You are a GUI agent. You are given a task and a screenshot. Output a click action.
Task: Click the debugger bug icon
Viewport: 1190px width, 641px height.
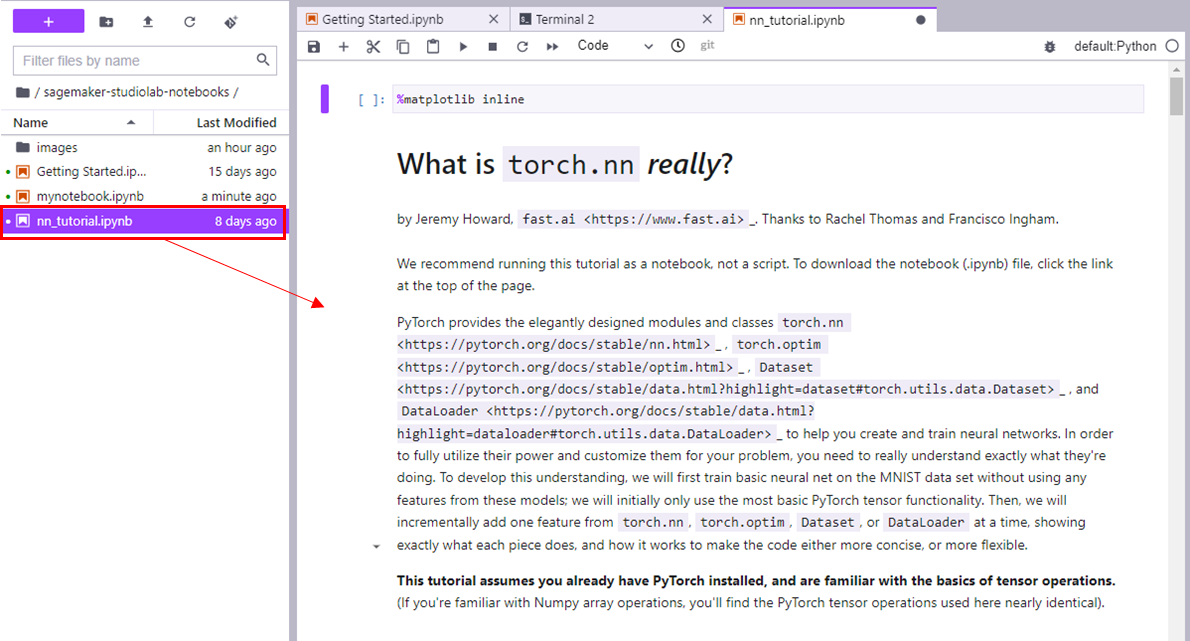(x=1050, y=46)
